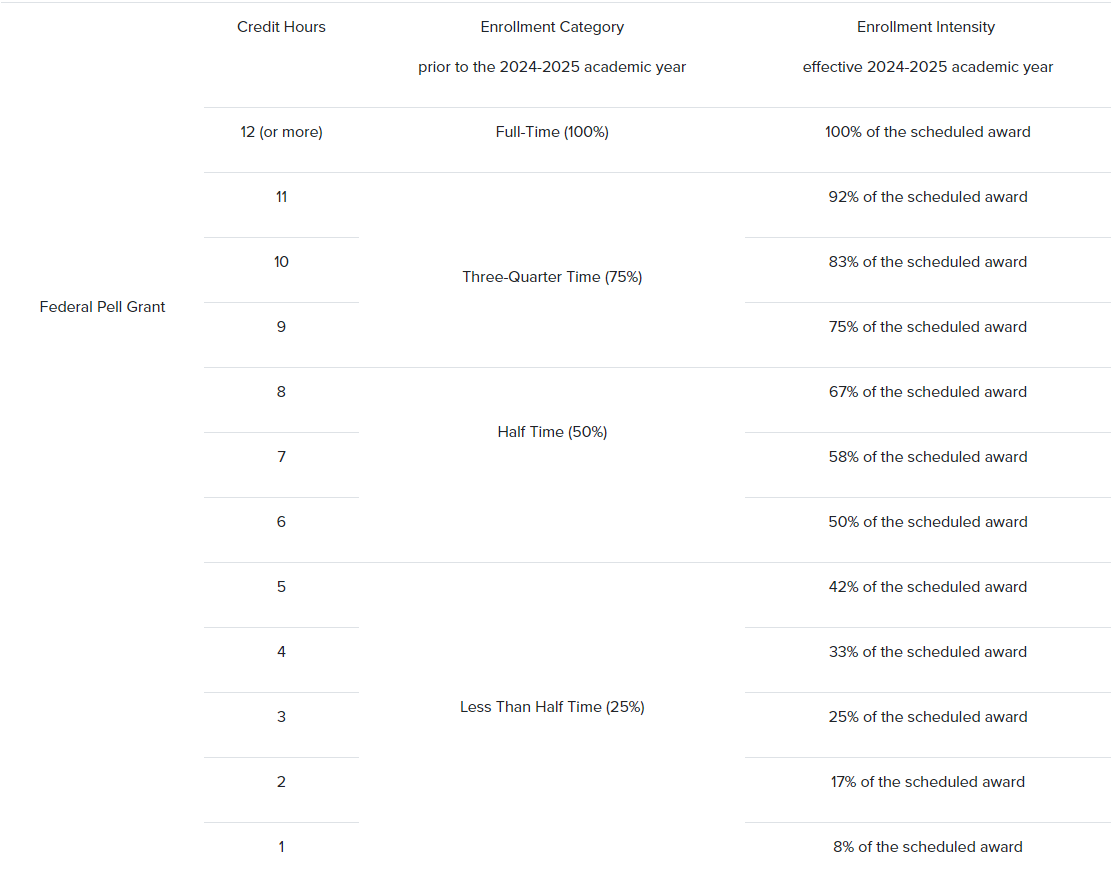Click the 92% of the scheduled award text

click(927, 197)
